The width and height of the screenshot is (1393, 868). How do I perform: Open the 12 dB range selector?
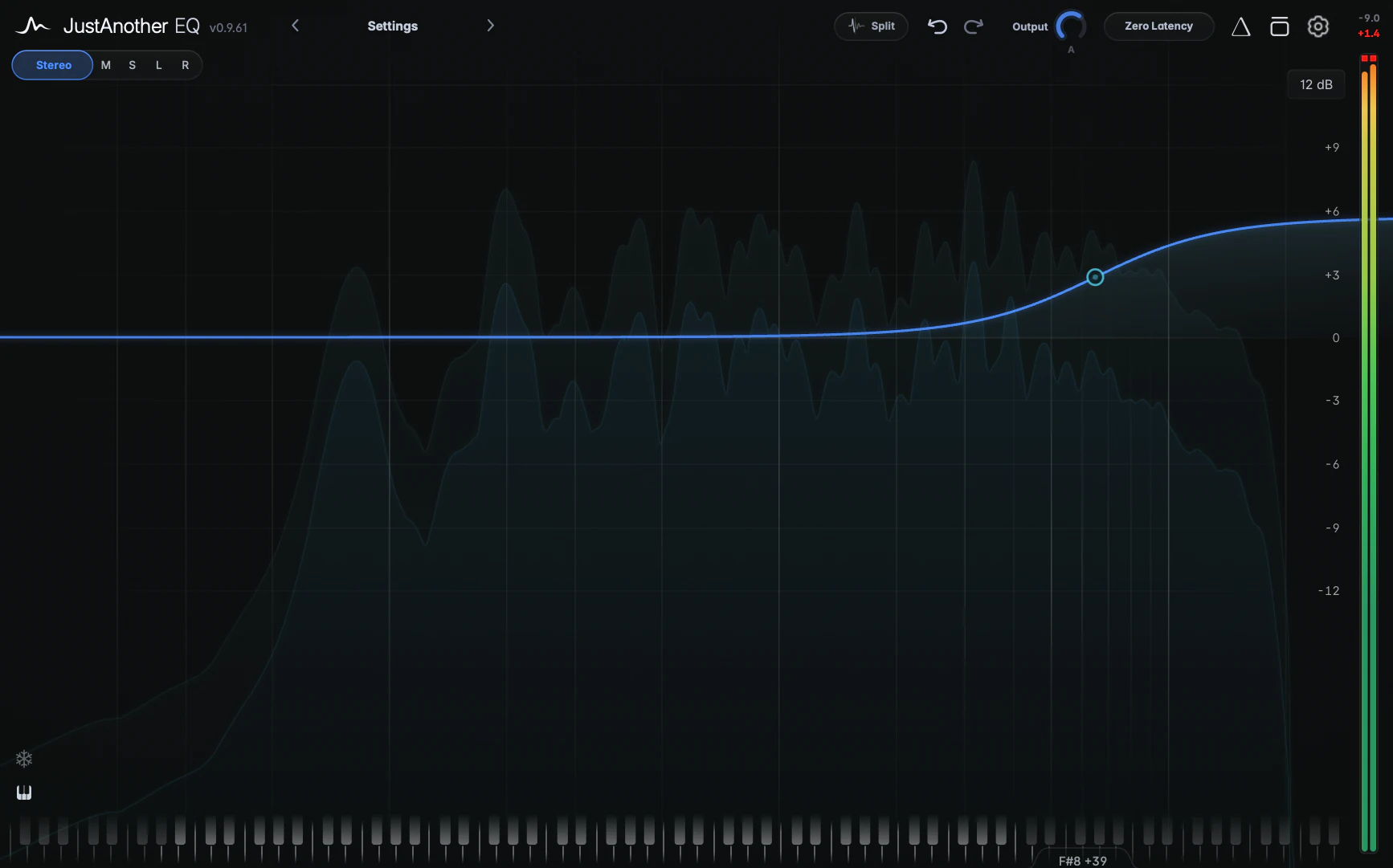1316,84
